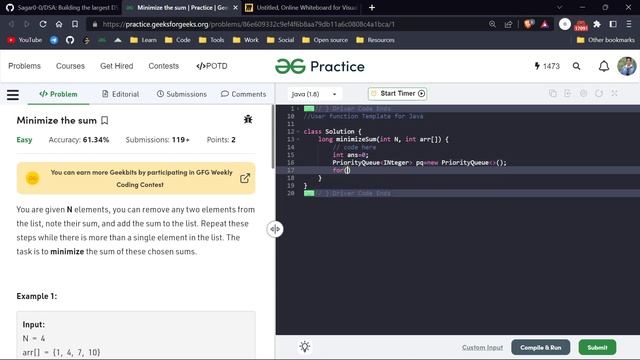Viewport: 640px width, 360px height.
Task: Switch to the Comments tab
Action: pyautogui.click(x=243, y=94)
